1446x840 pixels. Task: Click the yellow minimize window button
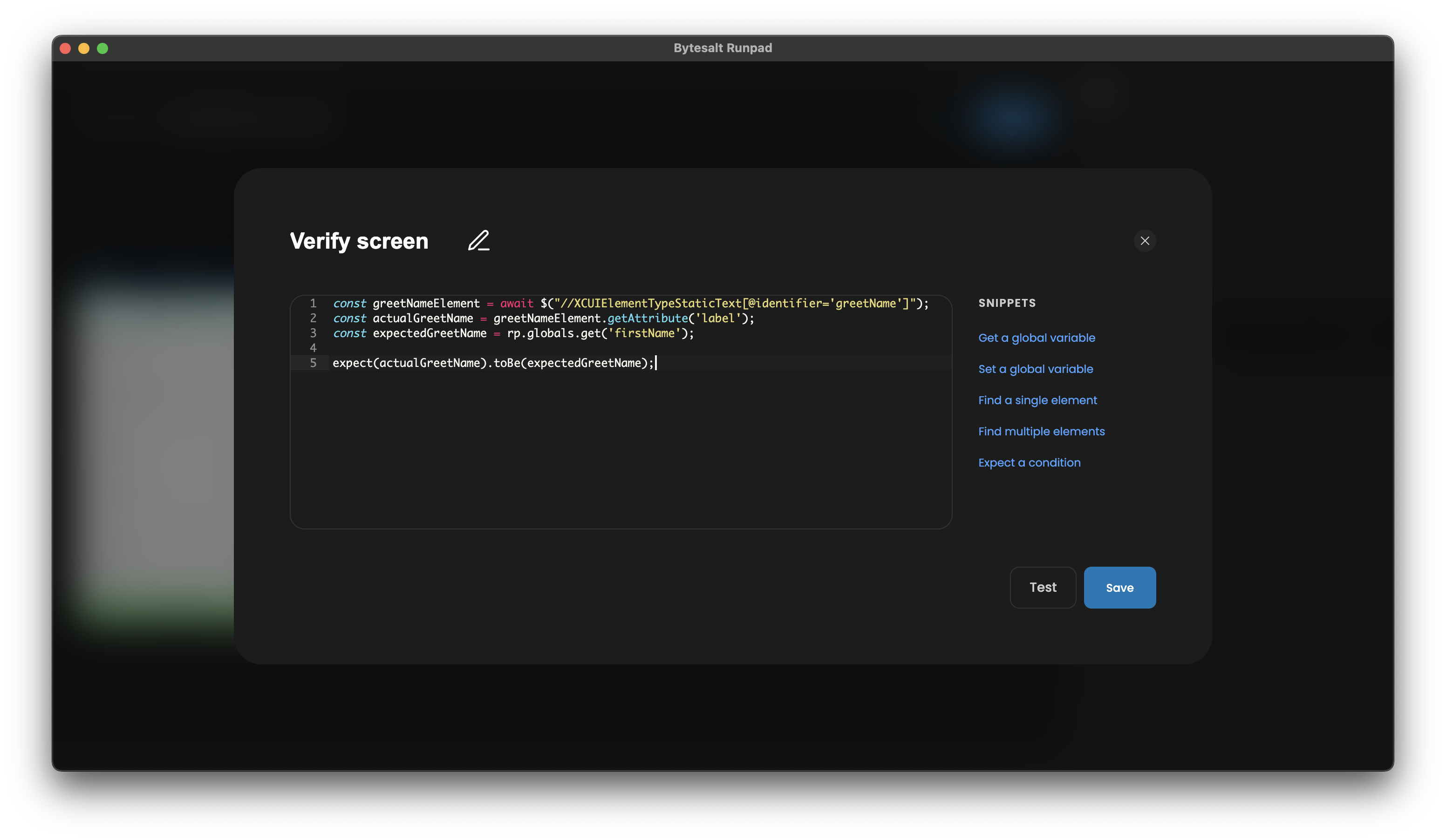[x=84, y=48]
